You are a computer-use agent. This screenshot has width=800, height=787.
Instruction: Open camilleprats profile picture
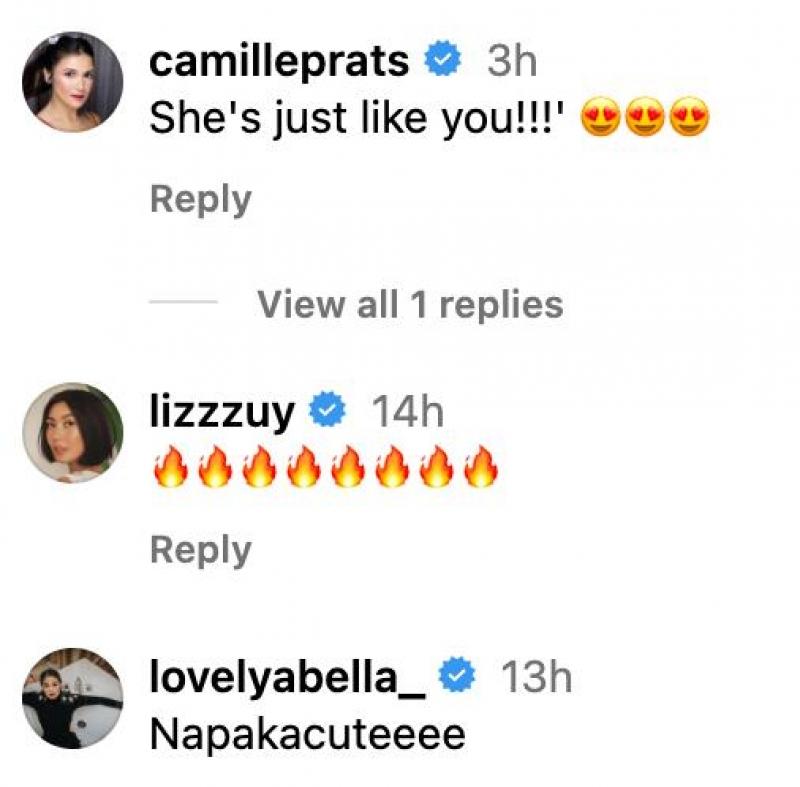pos(72,82)
